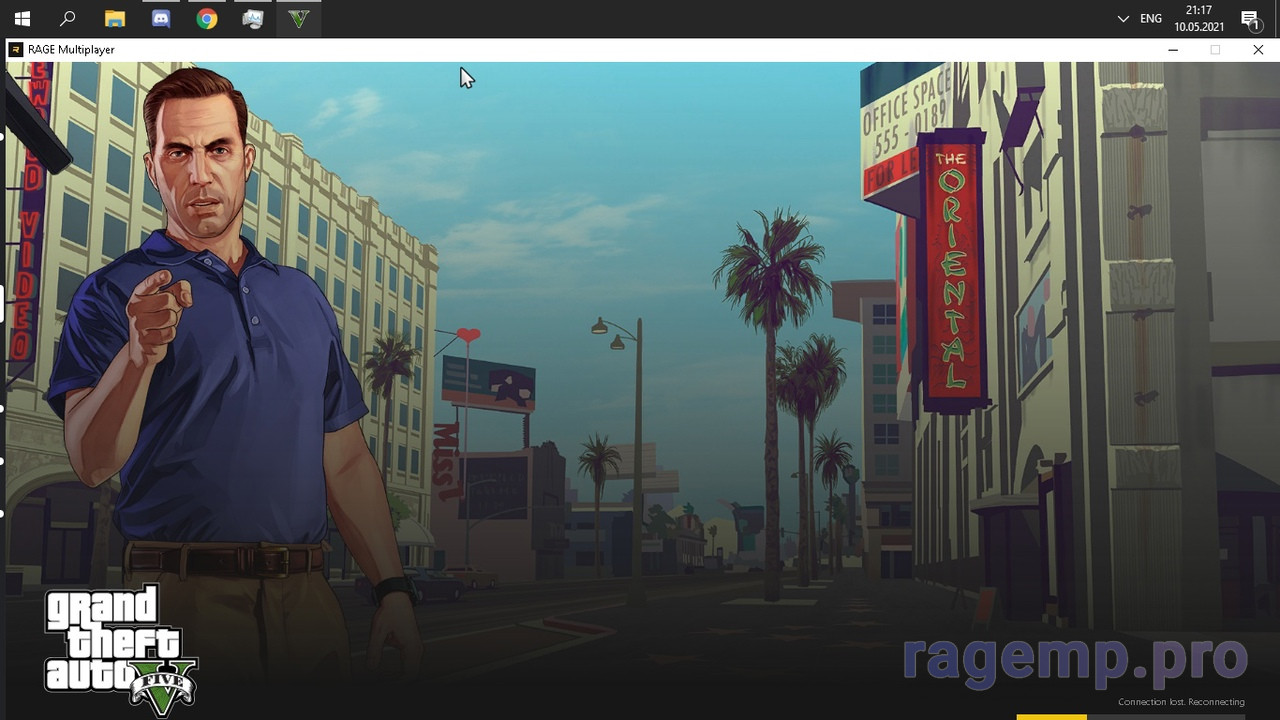This screenshot has width=1280, height=720.
Task: Close the RAGE Multiplayer window
Action: point(1258,49)
